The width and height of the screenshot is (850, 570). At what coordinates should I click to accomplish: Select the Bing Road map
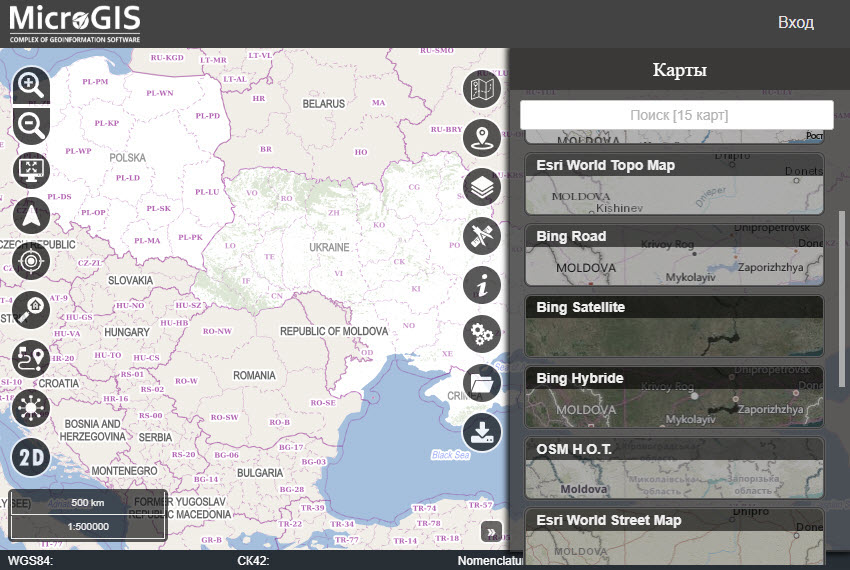pos(674,255)
